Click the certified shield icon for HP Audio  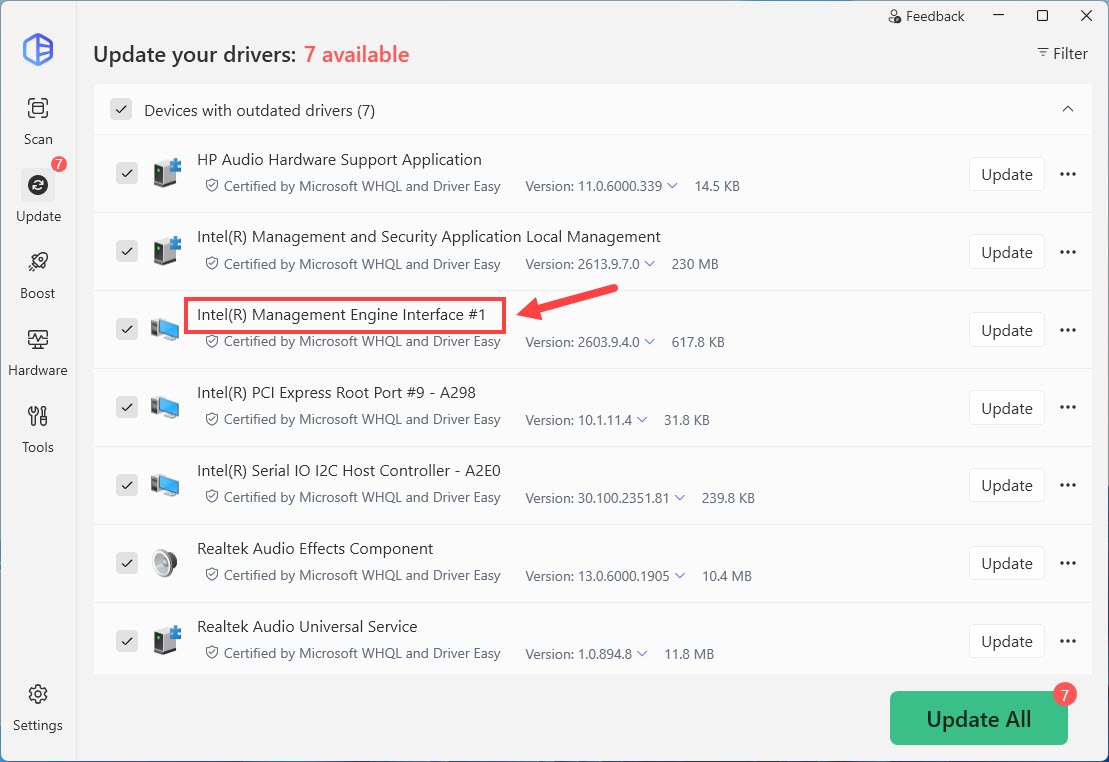pyautogui.click(x=211, y=185)
